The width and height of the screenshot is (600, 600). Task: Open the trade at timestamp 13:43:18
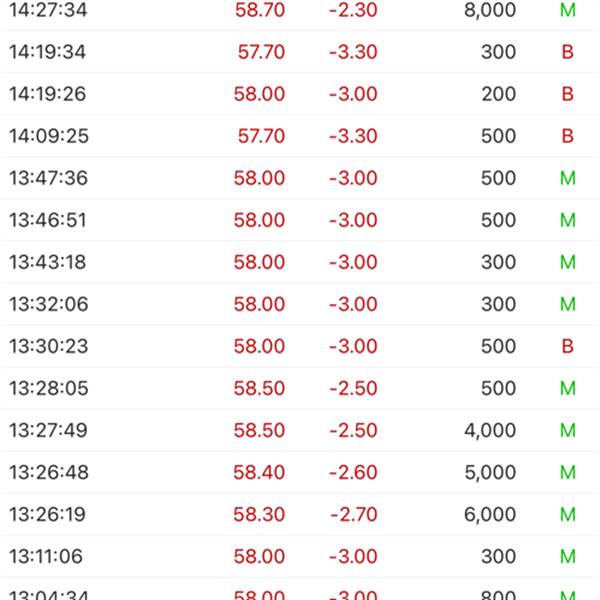tap(48, 262)
